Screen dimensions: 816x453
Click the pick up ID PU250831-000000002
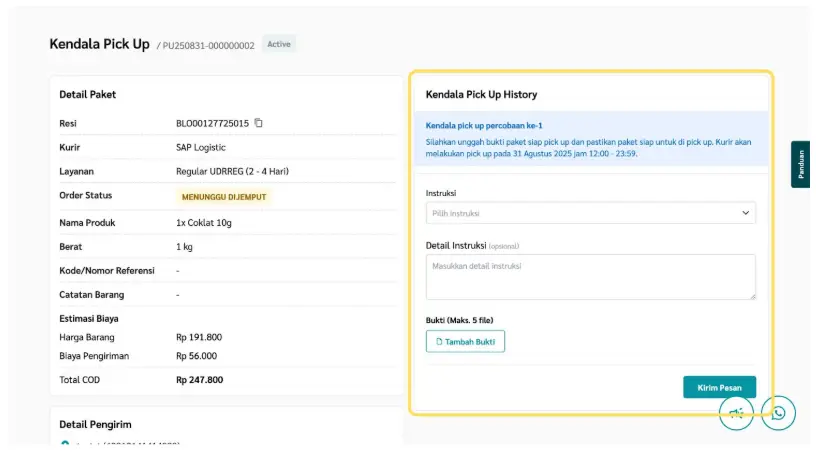point(208,46)
